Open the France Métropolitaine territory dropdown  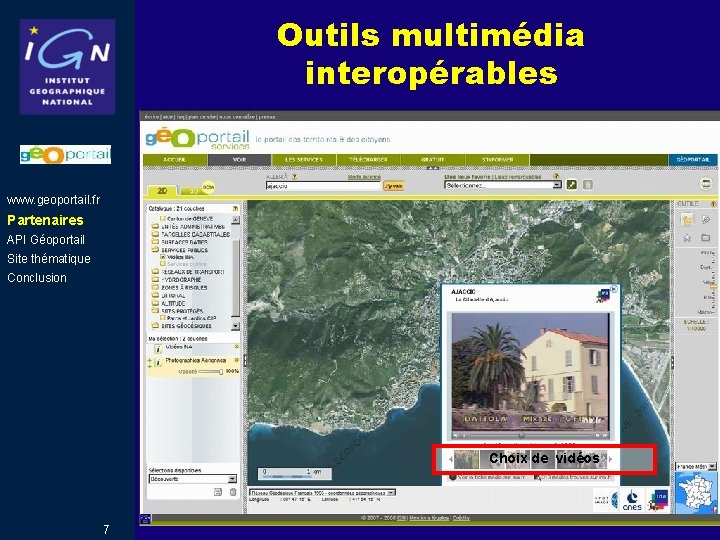[x=696, y=466]
